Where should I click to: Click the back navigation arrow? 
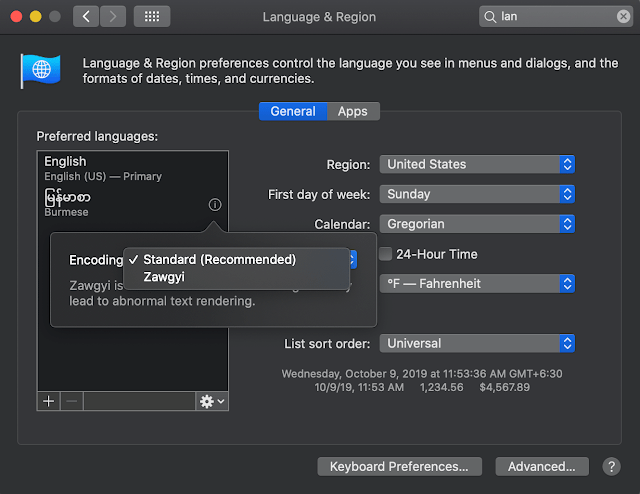87,16
